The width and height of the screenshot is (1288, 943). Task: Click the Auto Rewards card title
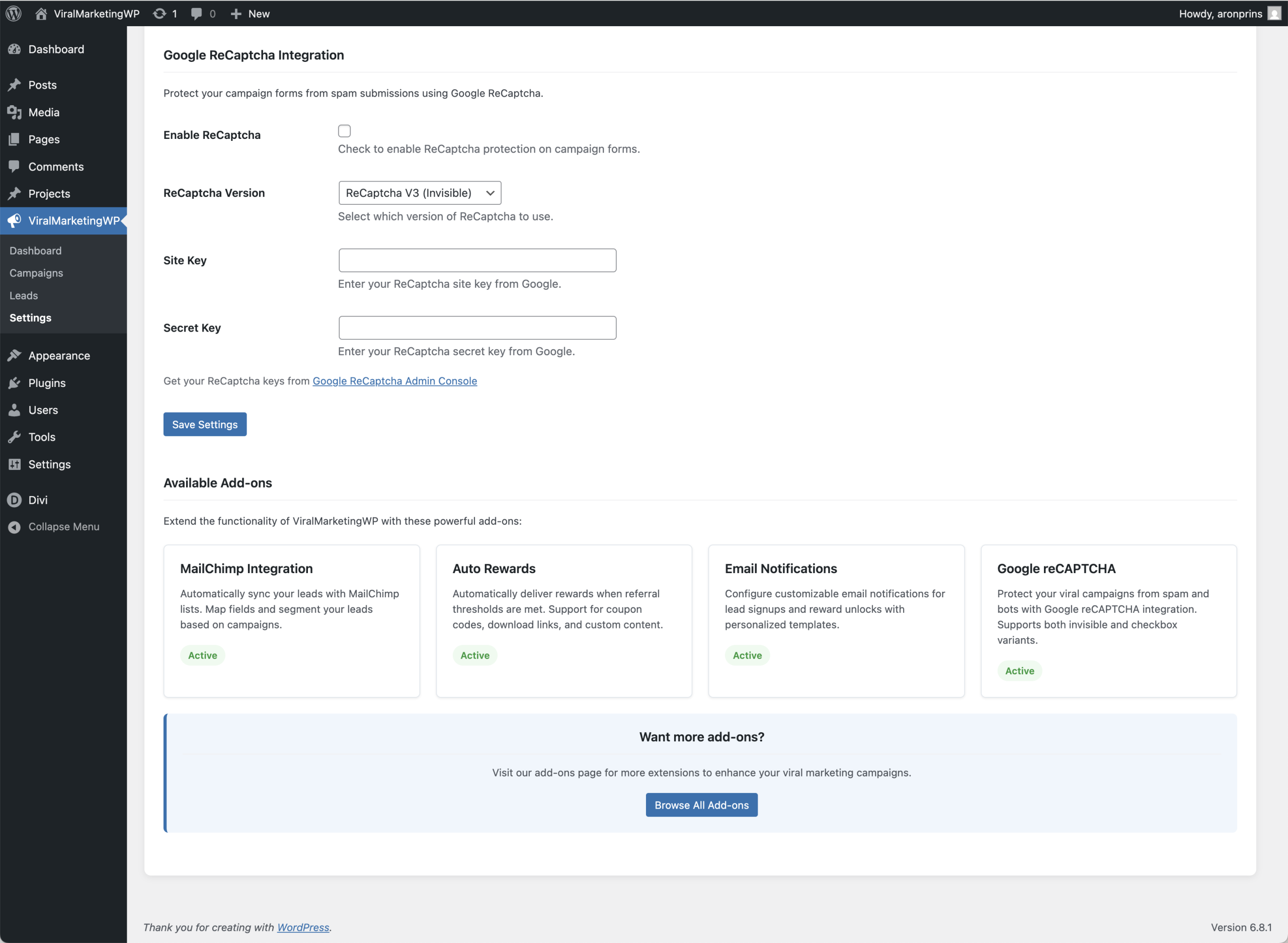click(494, 569)
